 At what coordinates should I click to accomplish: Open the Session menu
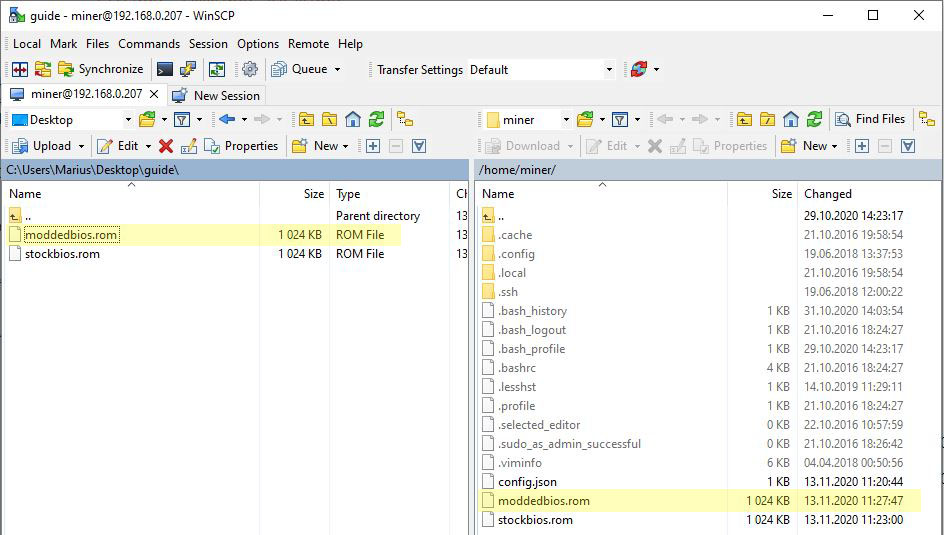(208, 44)
